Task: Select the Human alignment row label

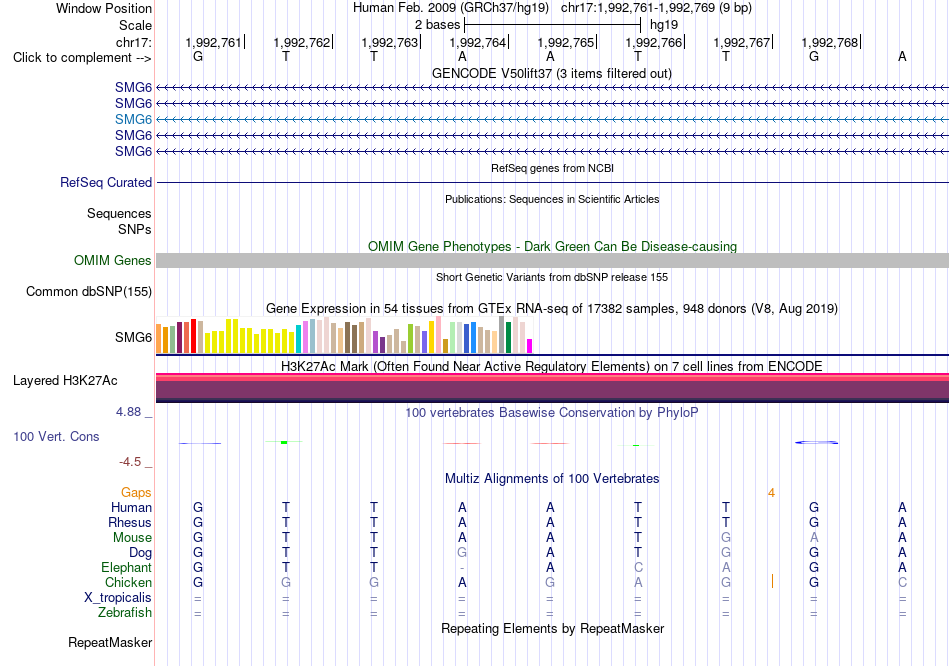Action: [131, 507]
